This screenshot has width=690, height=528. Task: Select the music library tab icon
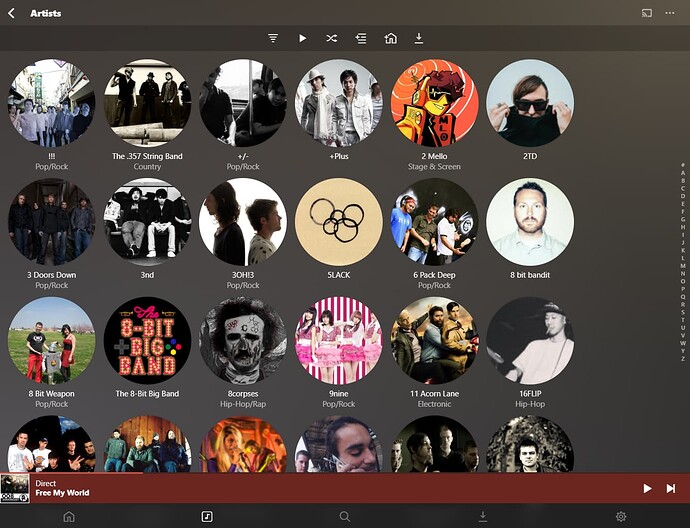tap(207, 516)
